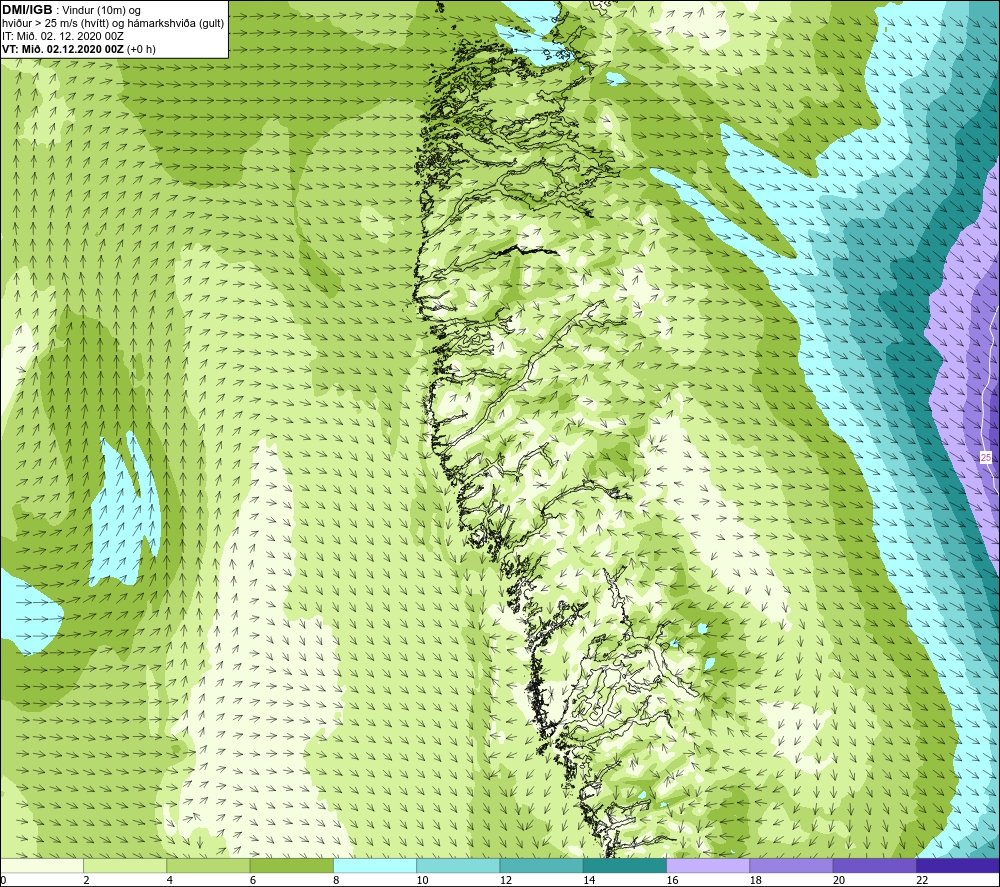Click legend scale value '16'

tap(672, 881)
